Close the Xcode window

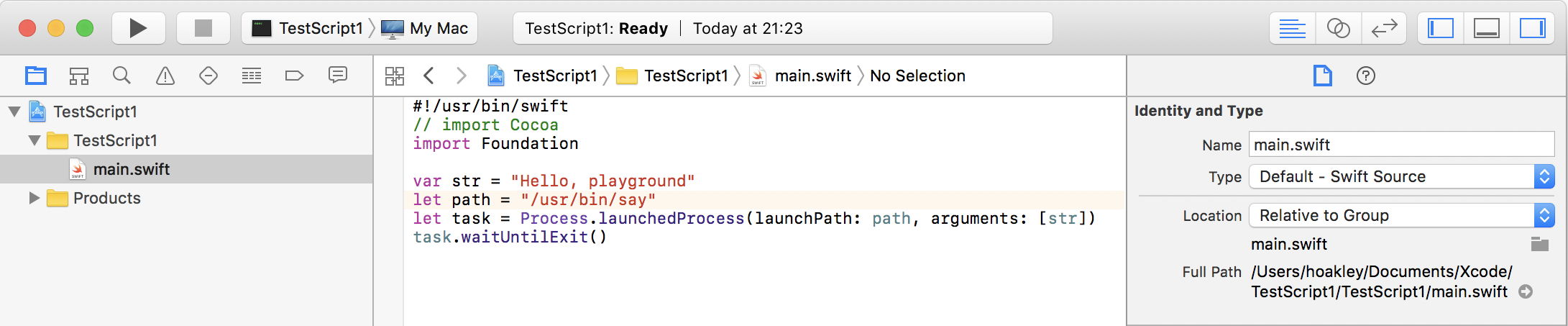(27, 28)
